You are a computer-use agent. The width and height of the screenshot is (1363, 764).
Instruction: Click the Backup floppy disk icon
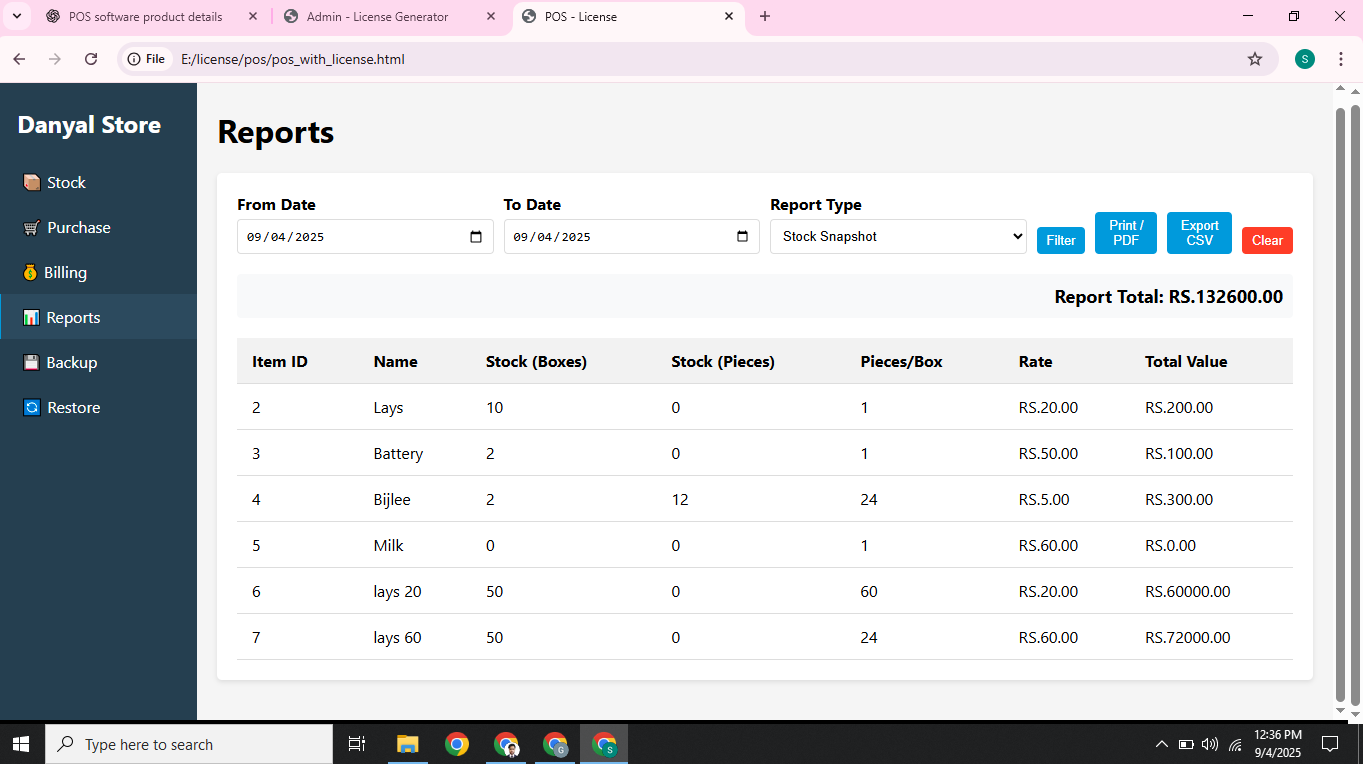pyautogui.click(x=31, y=363)
